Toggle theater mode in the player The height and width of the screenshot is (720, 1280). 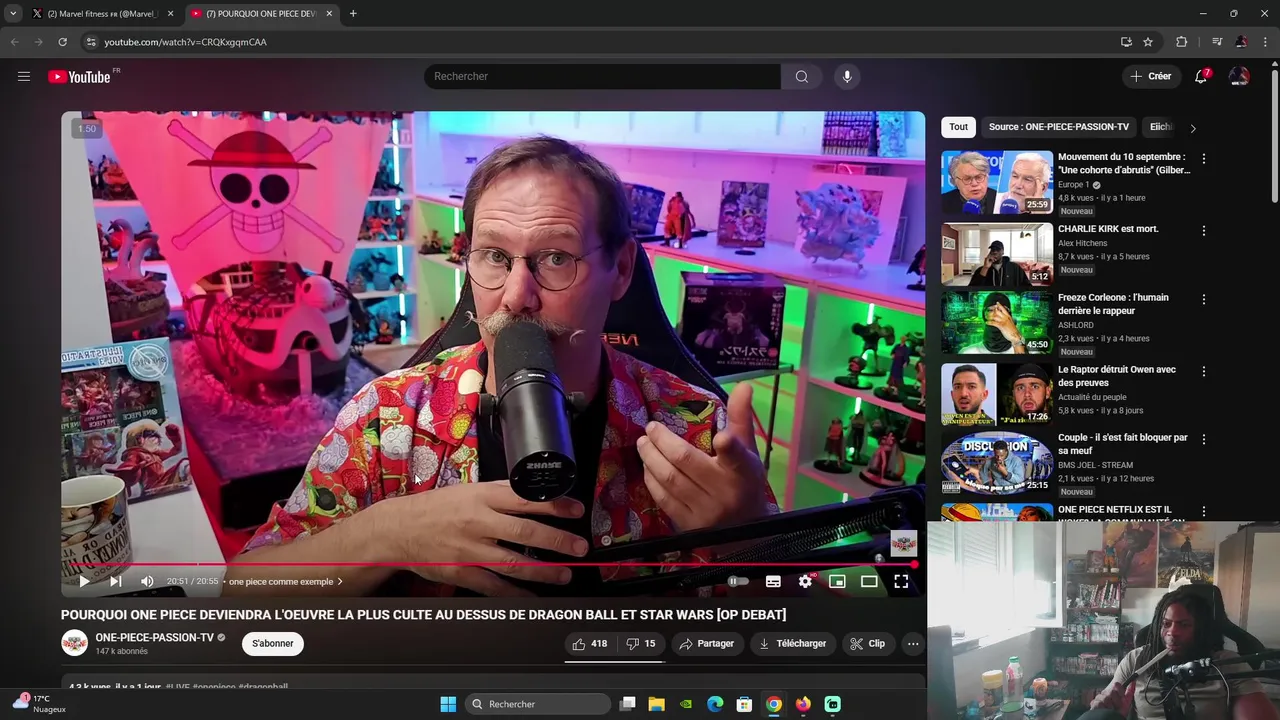[869, 581]
